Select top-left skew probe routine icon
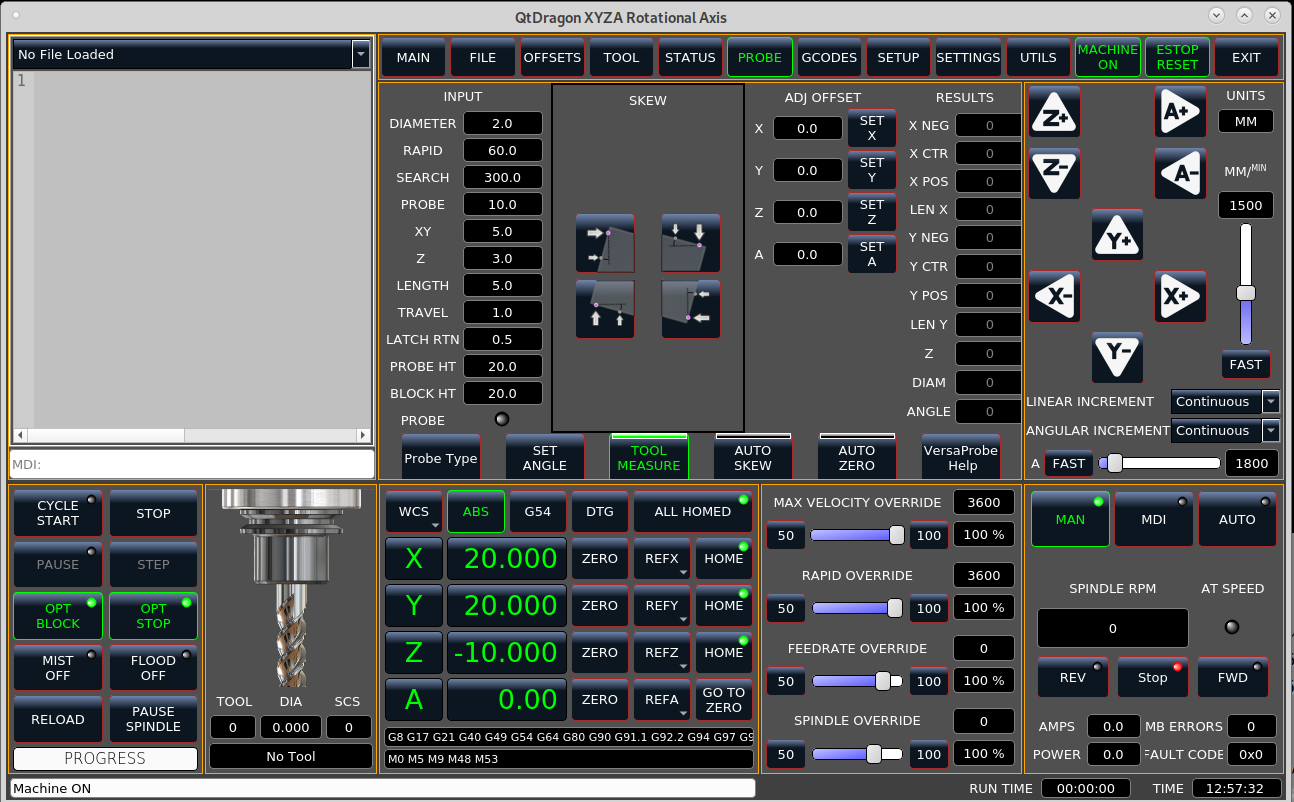The width and height of the screenshot is (1294, 802). (x=605, y=243)
